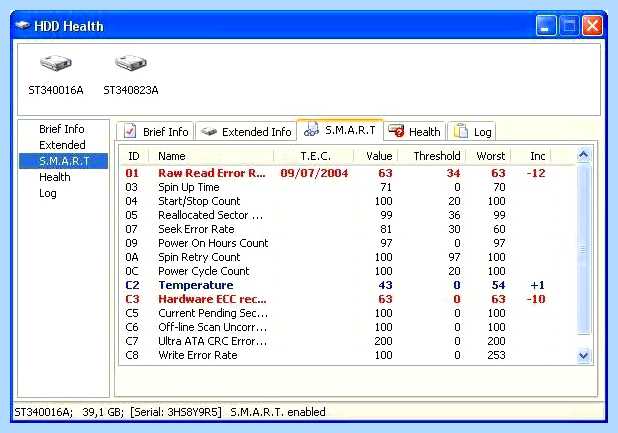Sort by the ID column header
618x433 pixels.
click(x=134, y=156)
